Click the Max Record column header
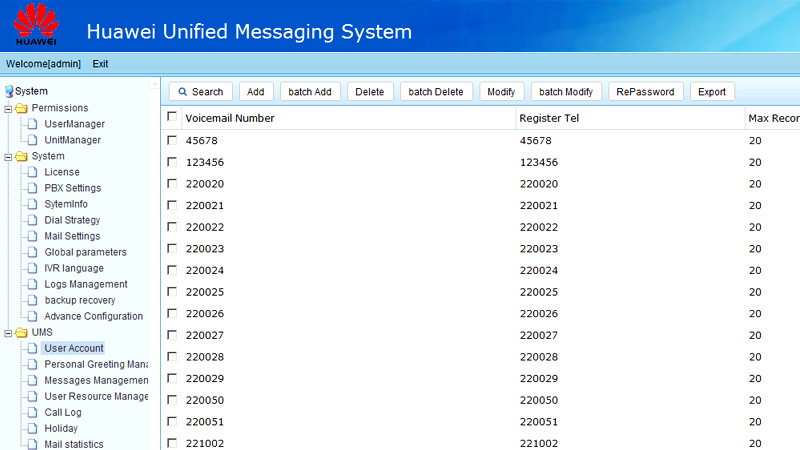Screen dimensions: 800x450 773,118
